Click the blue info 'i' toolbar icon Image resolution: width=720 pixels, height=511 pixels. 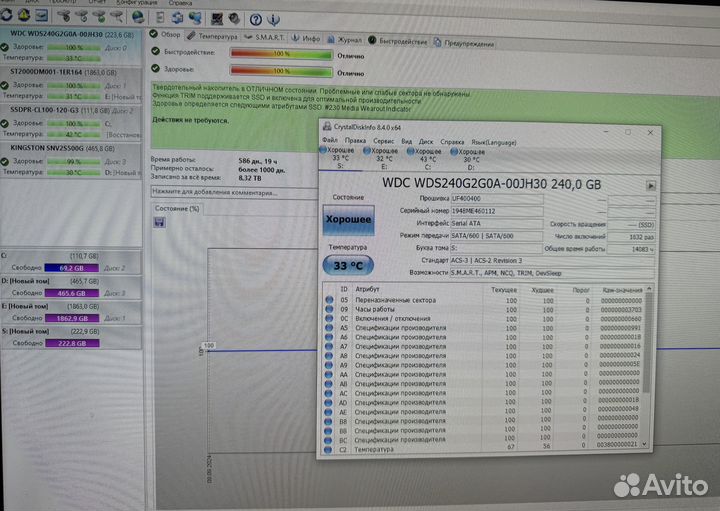(x=273, y=20)
